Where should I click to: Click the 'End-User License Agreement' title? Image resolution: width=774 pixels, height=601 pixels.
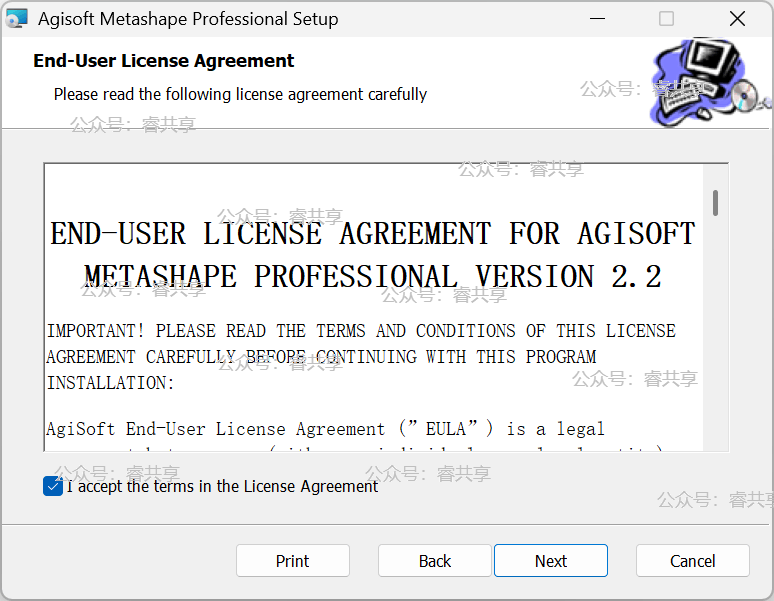tap(163, 61)
